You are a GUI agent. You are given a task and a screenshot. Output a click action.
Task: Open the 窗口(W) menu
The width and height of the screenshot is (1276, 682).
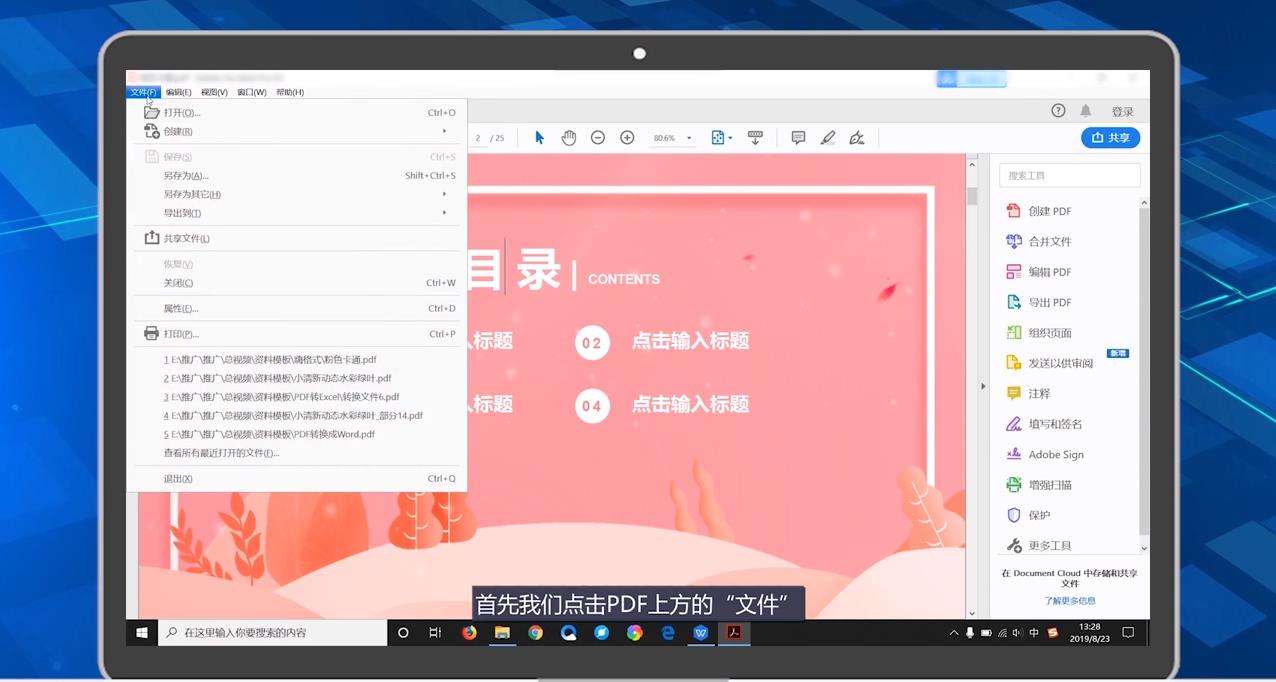tap(252, 92)
